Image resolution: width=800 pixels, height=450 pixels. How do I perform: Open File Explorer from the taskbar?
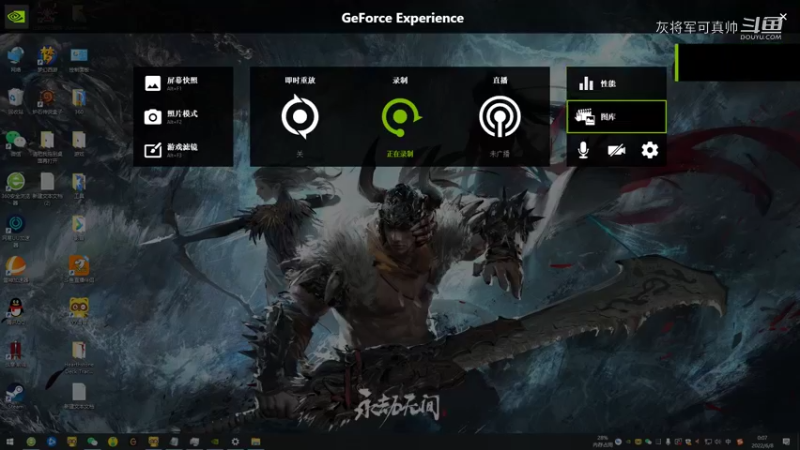pos(256,441)
